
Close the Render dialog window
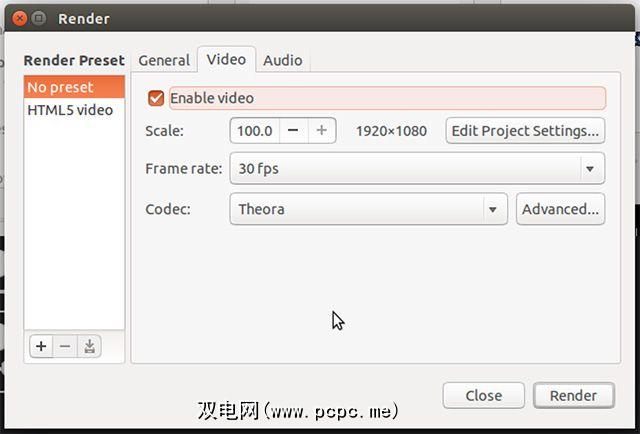pos(19,18)
